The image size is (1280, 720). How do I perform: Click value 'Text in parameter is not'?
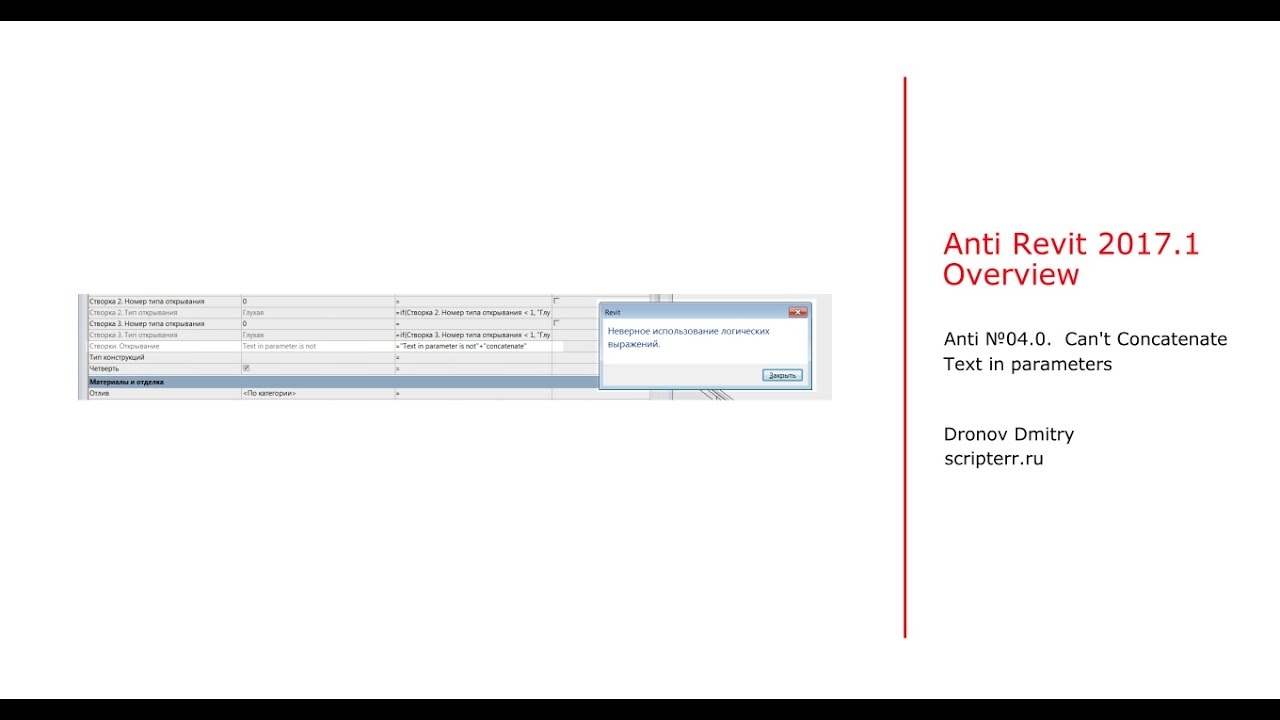point(279,346)
